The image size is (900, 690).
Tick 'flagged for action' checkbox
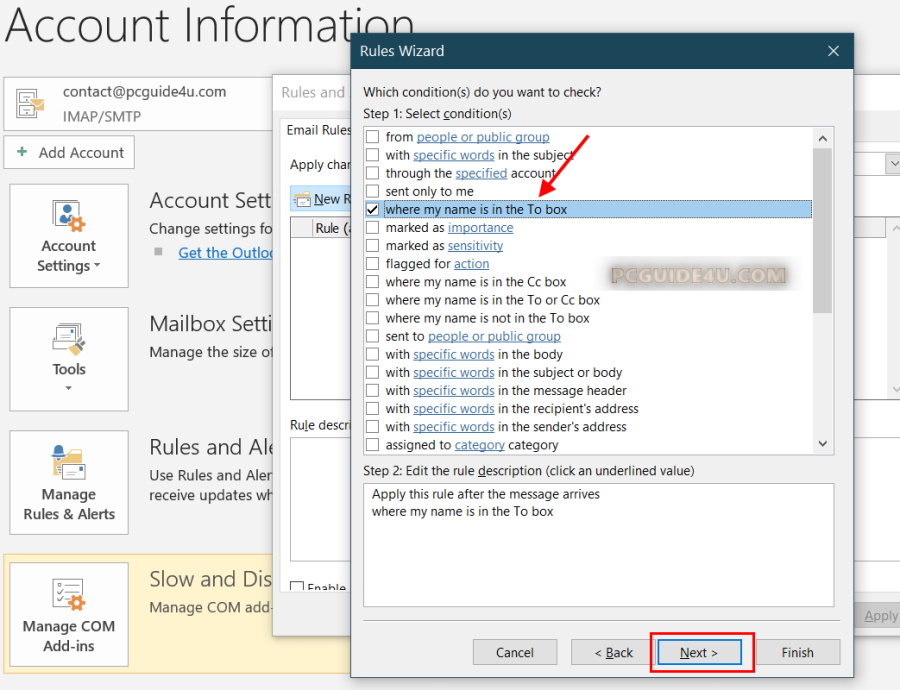(373, 264)
